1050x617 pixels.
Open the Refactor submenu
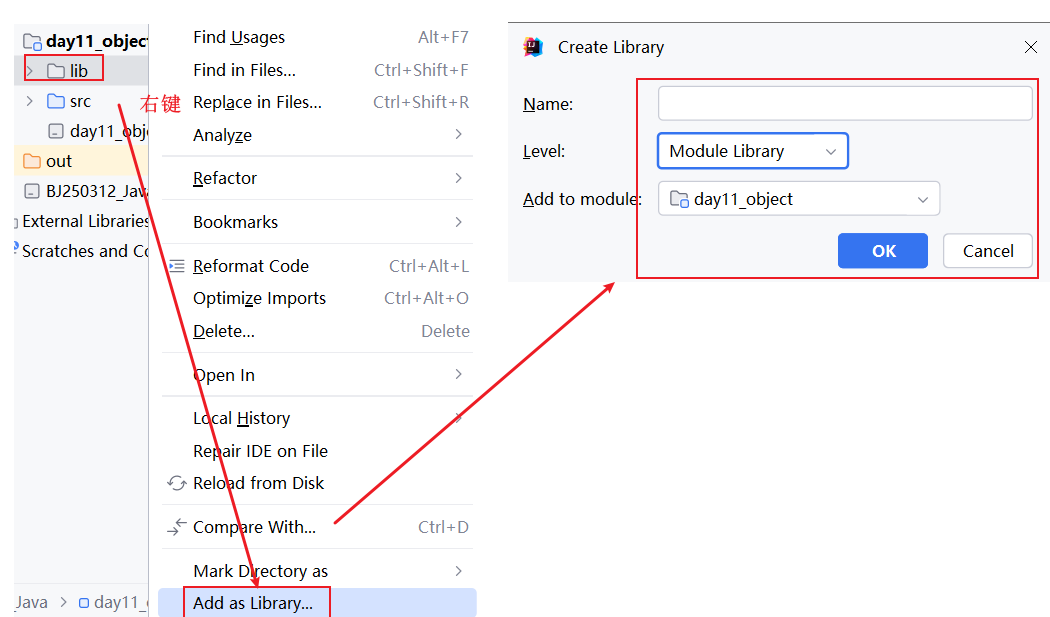click(x=225, y=178)
